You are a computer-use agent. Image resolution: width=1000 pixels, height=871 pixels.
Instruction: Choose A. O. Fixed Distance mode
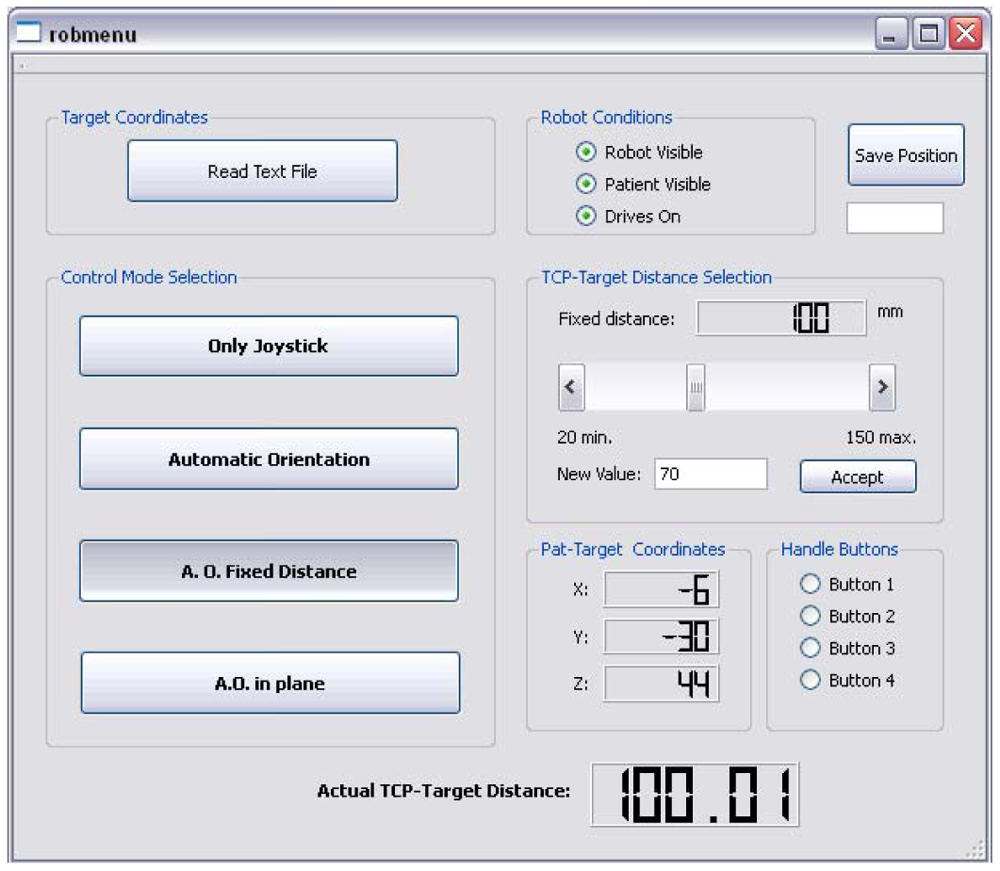[x=268, y=571]
